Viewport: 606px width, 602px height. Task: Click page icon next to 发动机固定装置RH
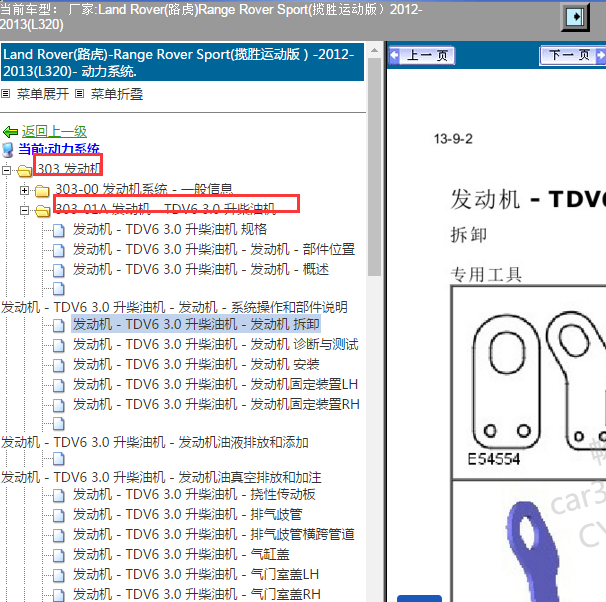[58, 405]
